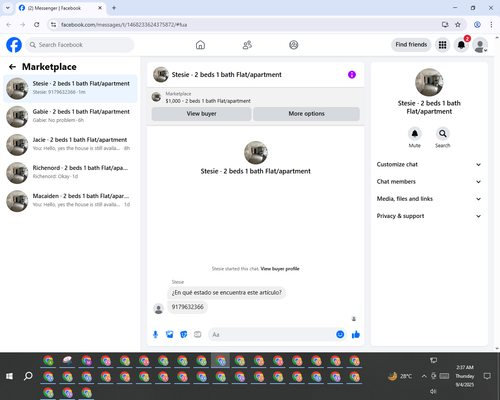Click the Find friends button
The height and width of the screenshot is (400, 500).
click(411, 45)
